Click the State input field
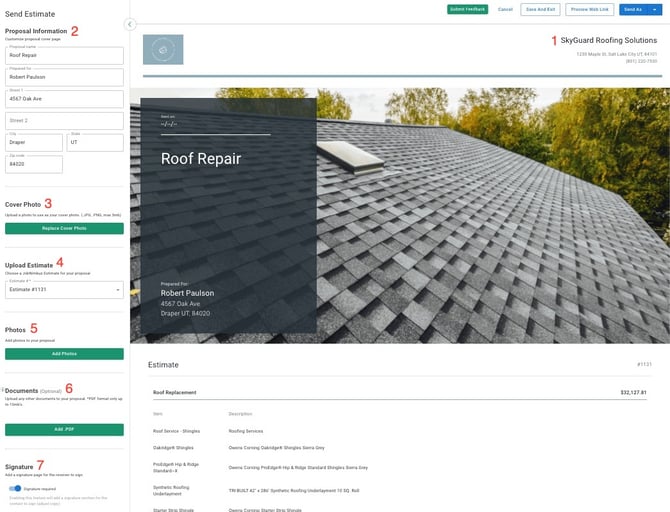Screen dimensions: 670x512 [95, 143]
